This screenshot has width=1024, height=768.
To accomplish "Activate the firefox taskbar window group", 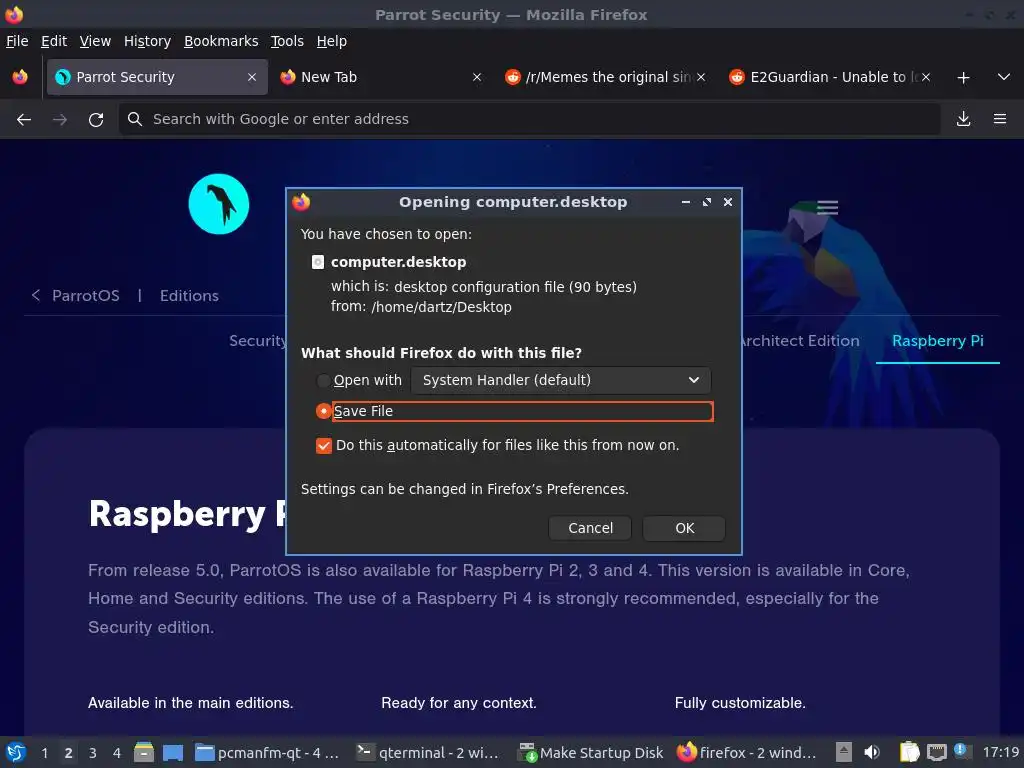I will click(x=746, y=753).
